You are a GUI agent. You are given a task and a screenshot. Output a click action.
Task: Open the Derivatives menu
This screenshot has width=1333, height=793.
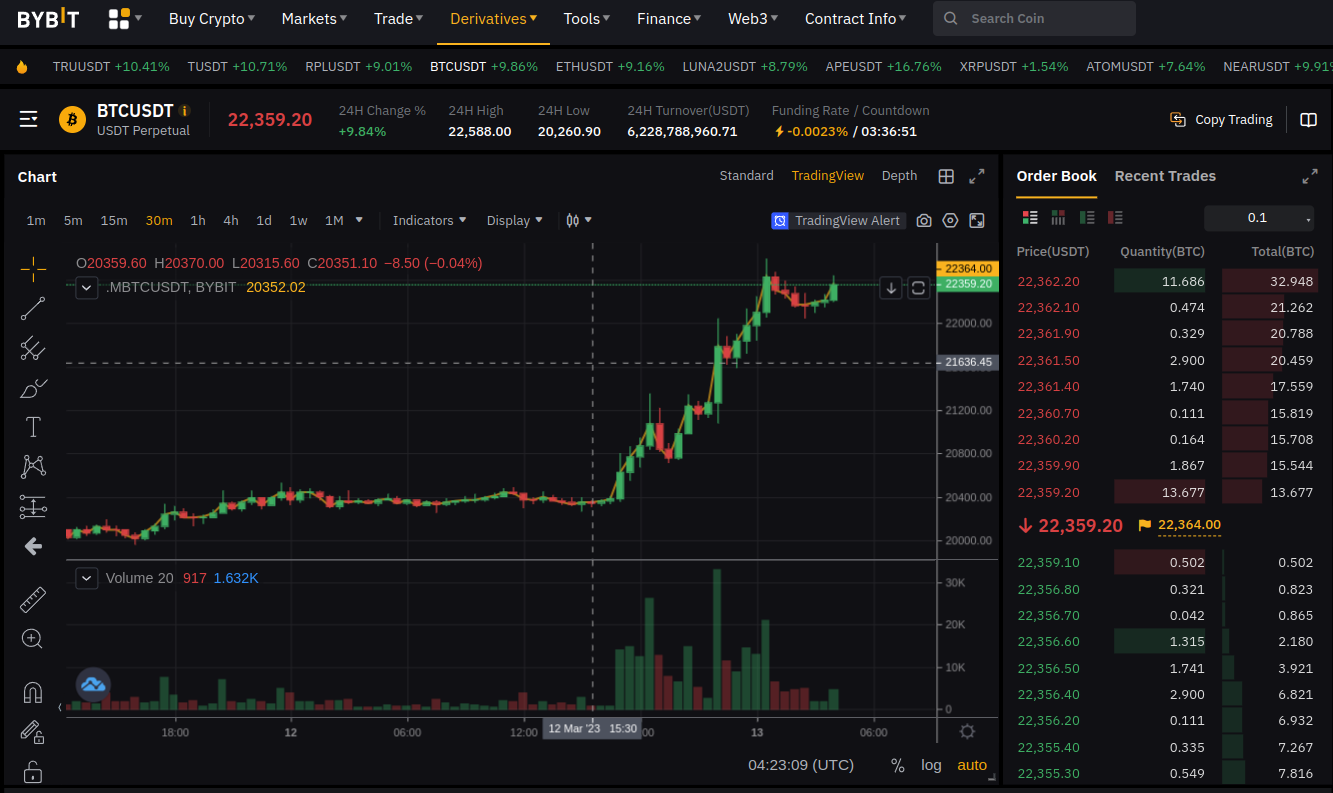pyautogui.click(x=494, y=19)
